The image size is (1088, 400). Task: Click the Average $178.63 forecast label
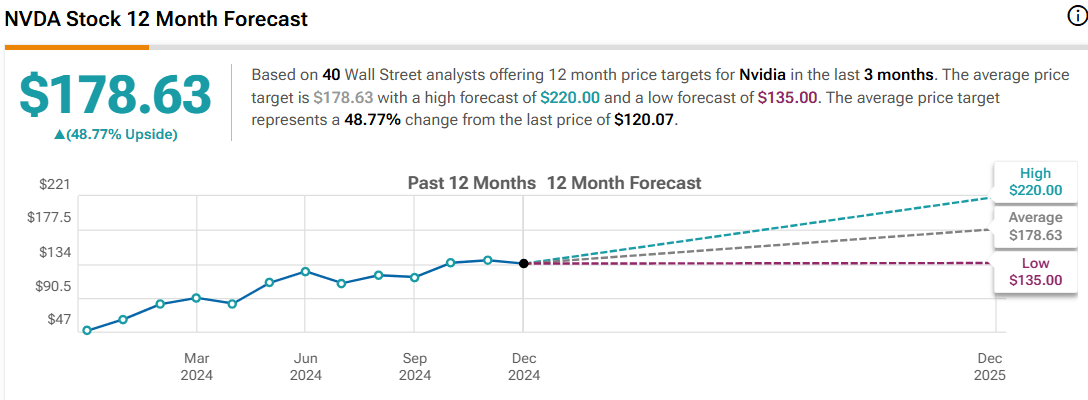coord(1035,227)
